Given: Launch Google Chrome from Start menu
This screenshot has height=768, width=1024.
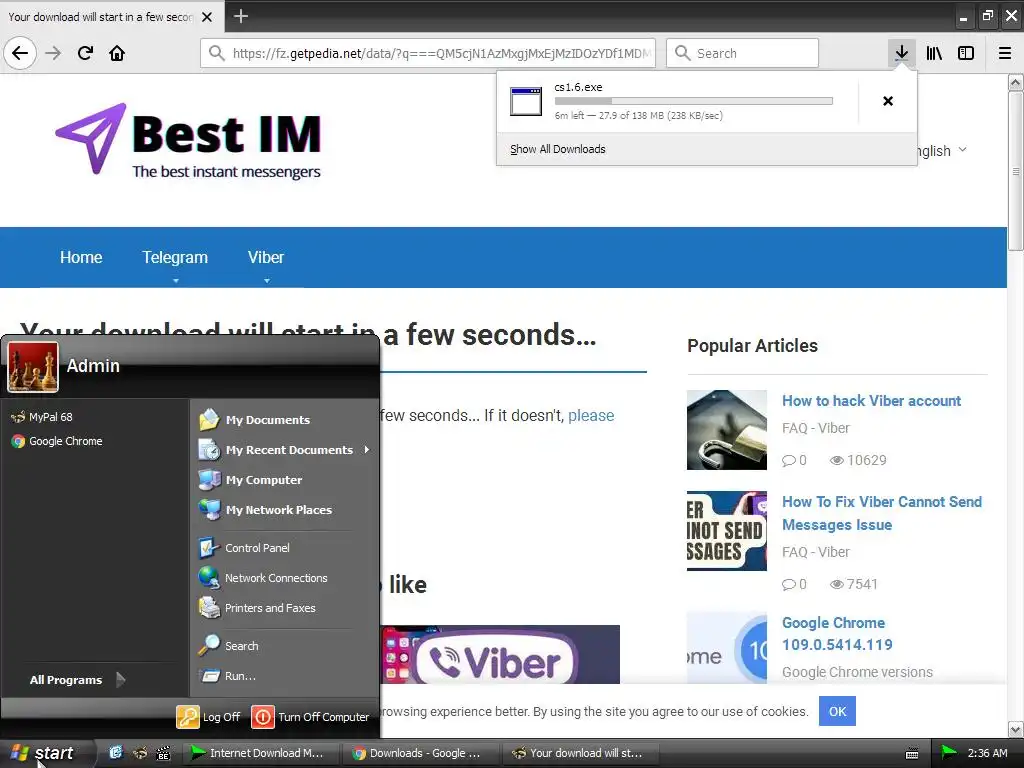Looking at the screenshot, I should point(57,441).
